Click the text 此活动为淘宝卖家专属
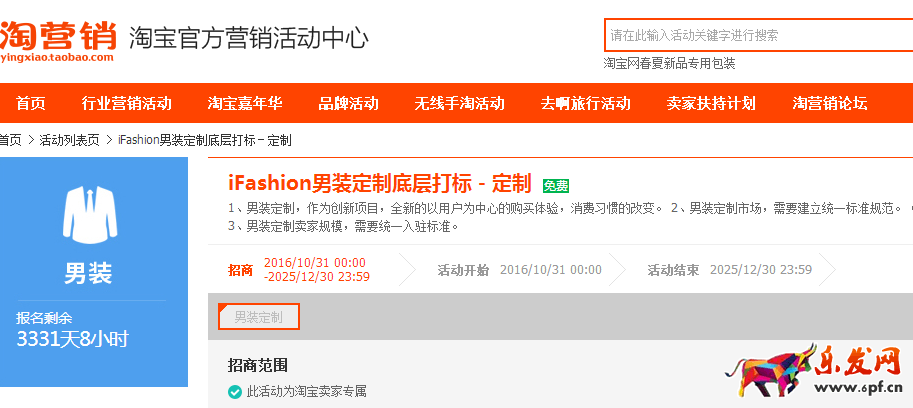 click(307, 392)
